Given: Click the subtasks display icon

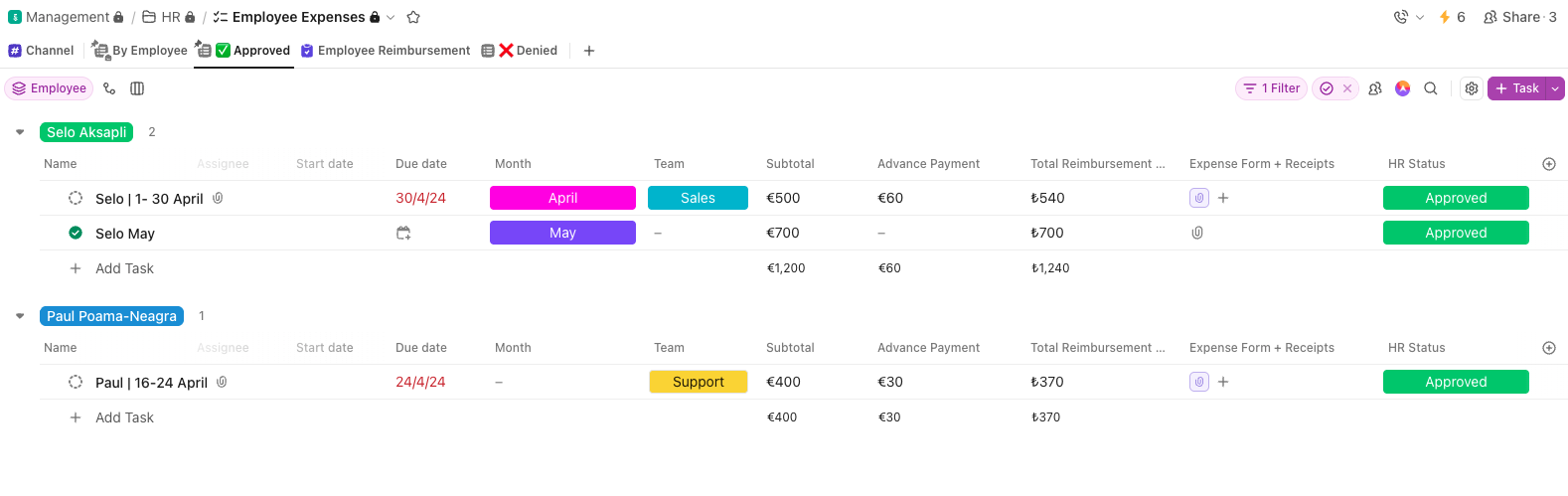Looking at the screenshot, I should click(109, 88).
